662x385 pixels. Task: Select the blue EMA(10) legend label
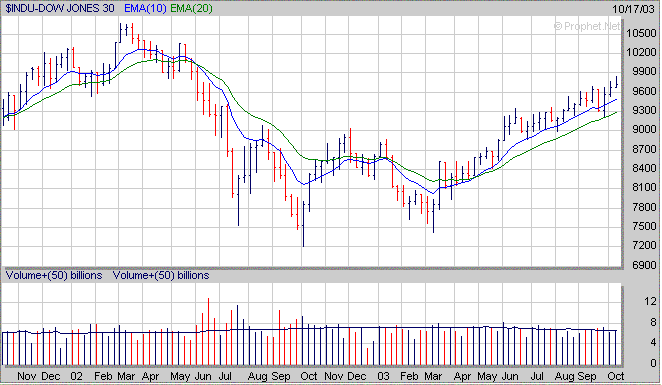145,8
